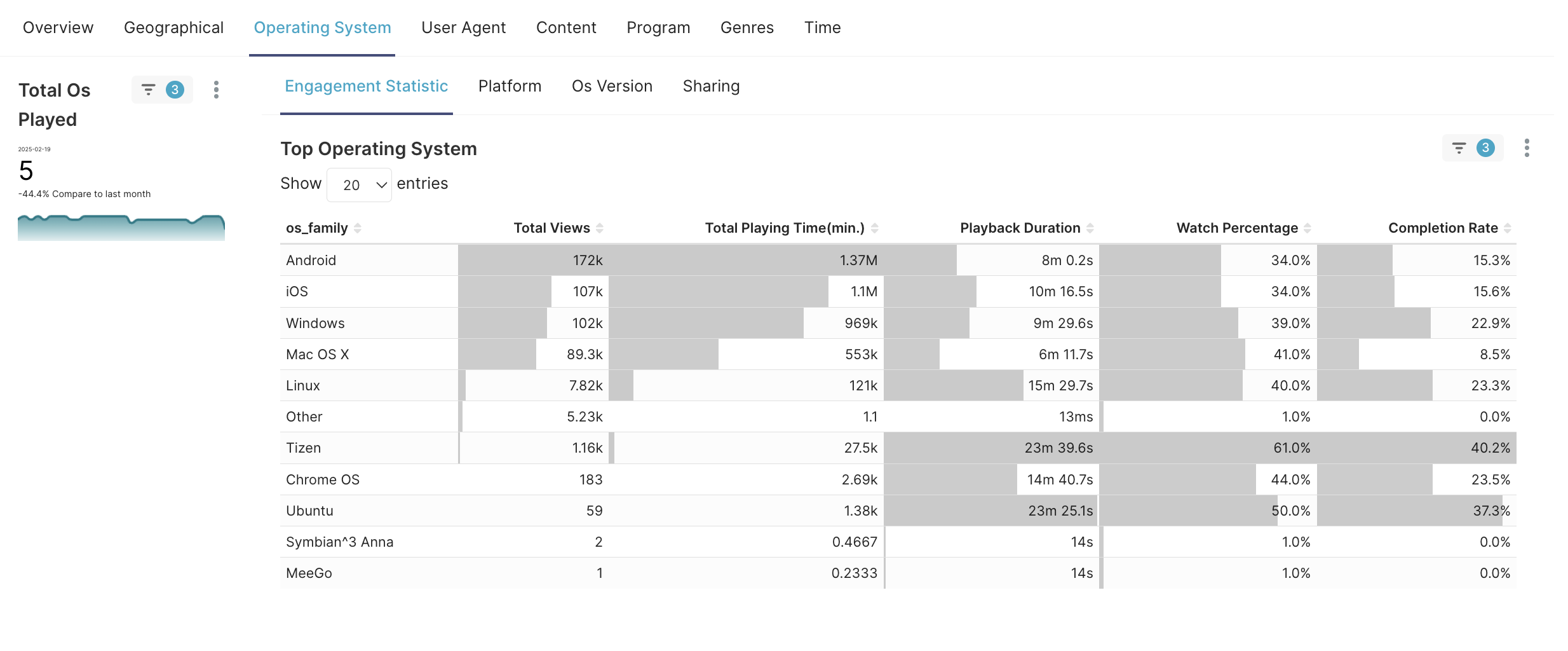Select the Chrome OS row name
Viewport: 1568px width, 651px height.
pos(322,479)
